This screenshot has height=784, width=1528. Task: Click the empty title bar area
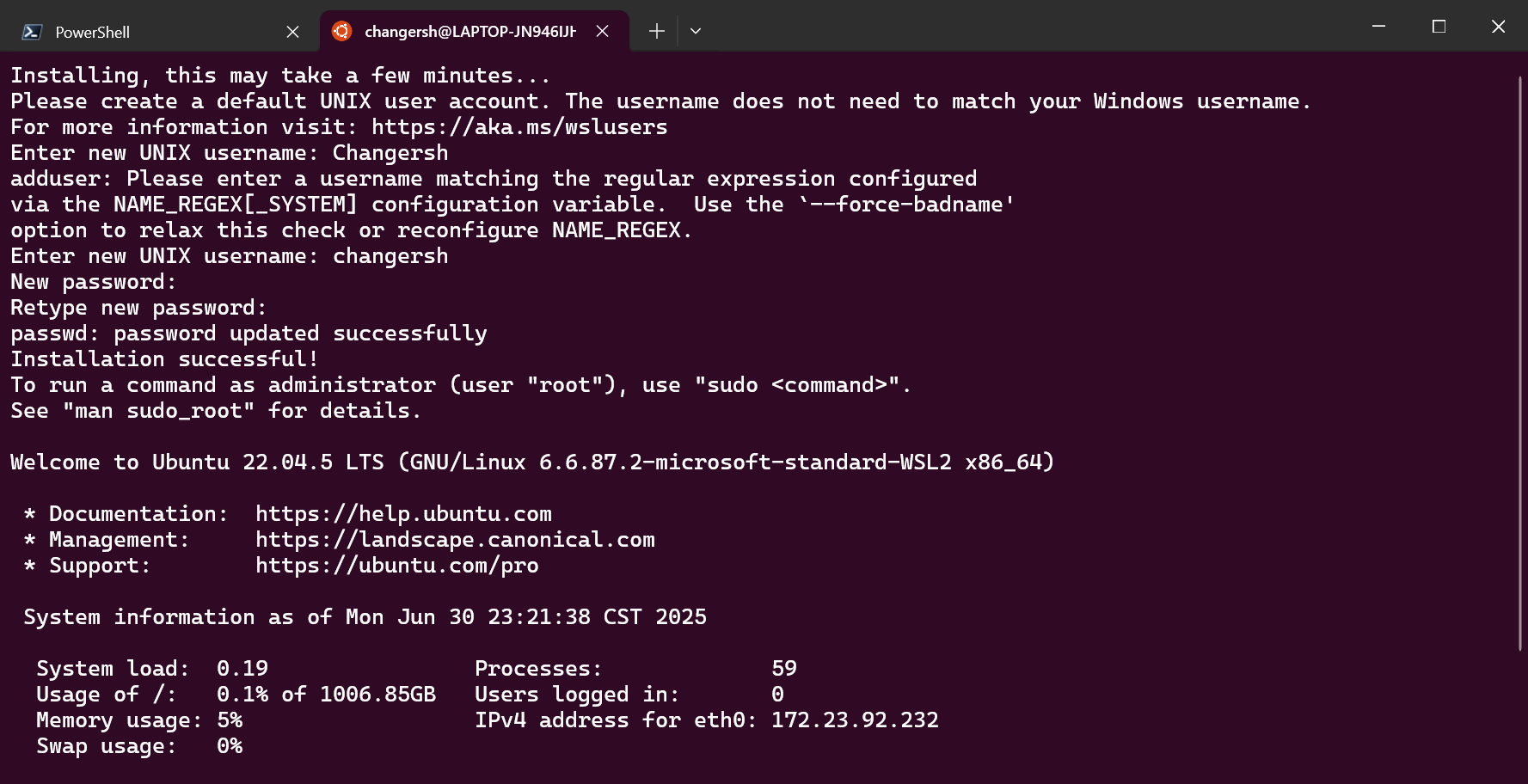[x=1032, y=26]
